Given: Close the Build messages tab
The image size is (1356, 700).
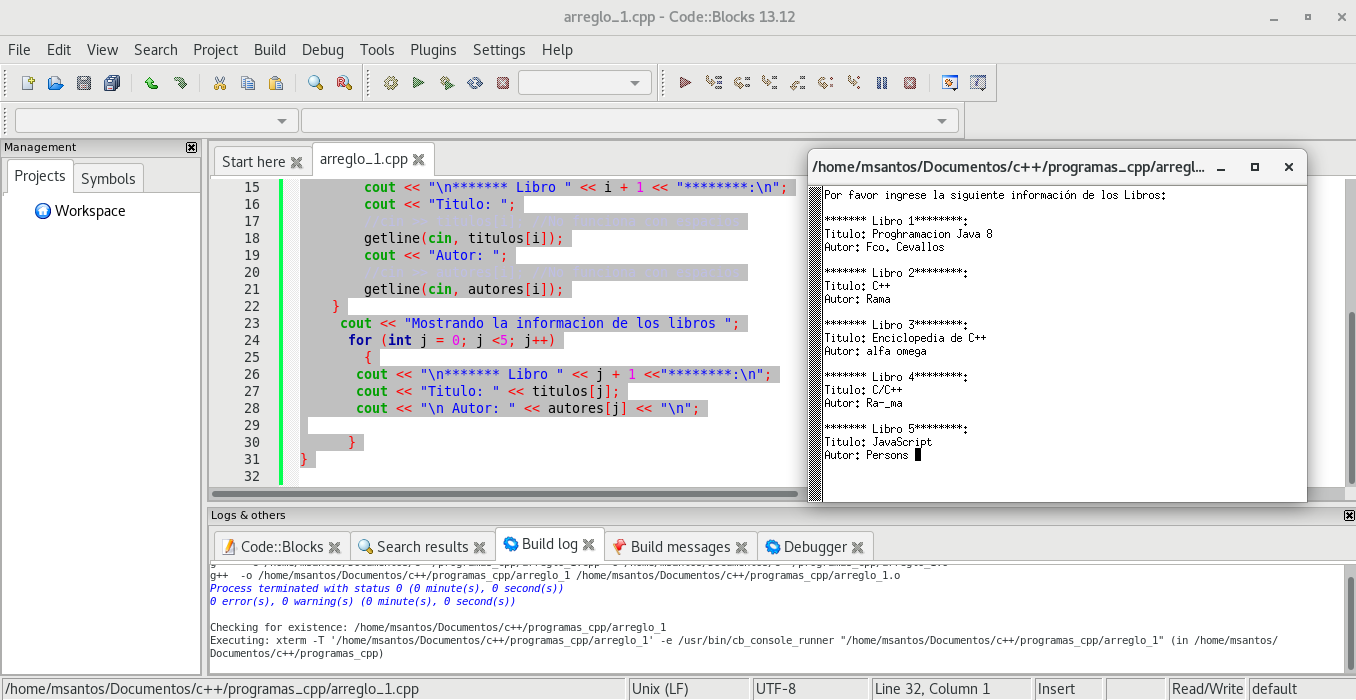Looking at the screenshot, I should pos(741,547).
